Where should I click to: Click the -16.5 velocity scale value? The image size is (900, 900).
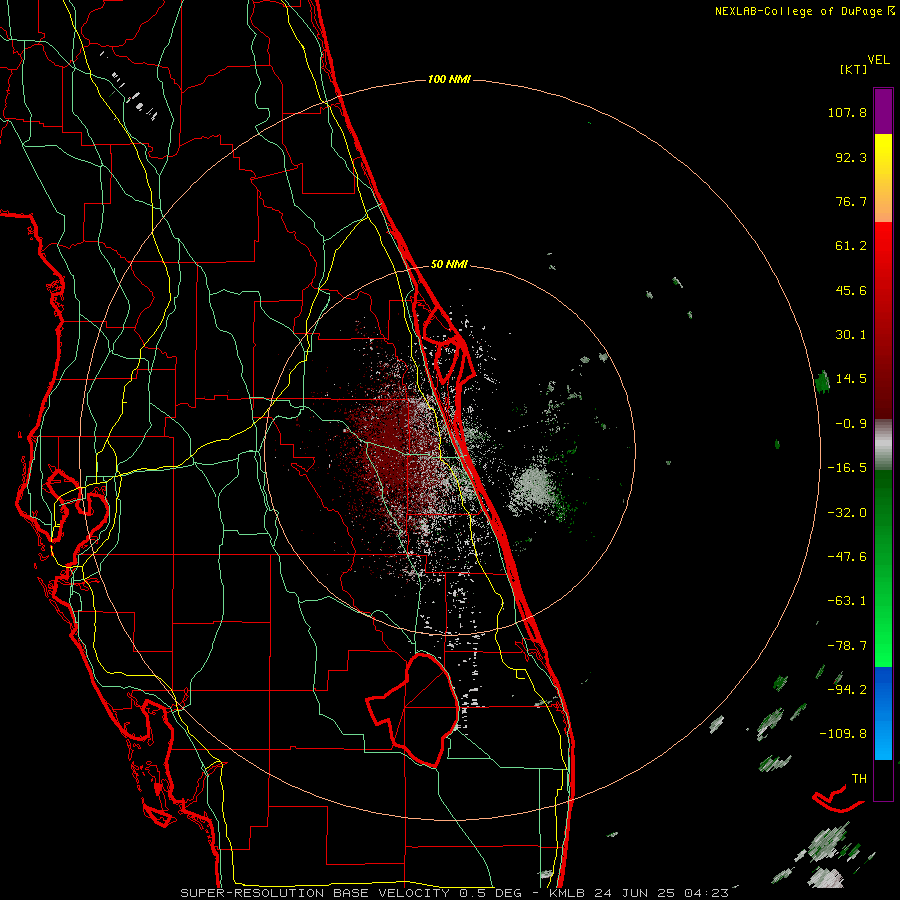click(x=847, y=468)
